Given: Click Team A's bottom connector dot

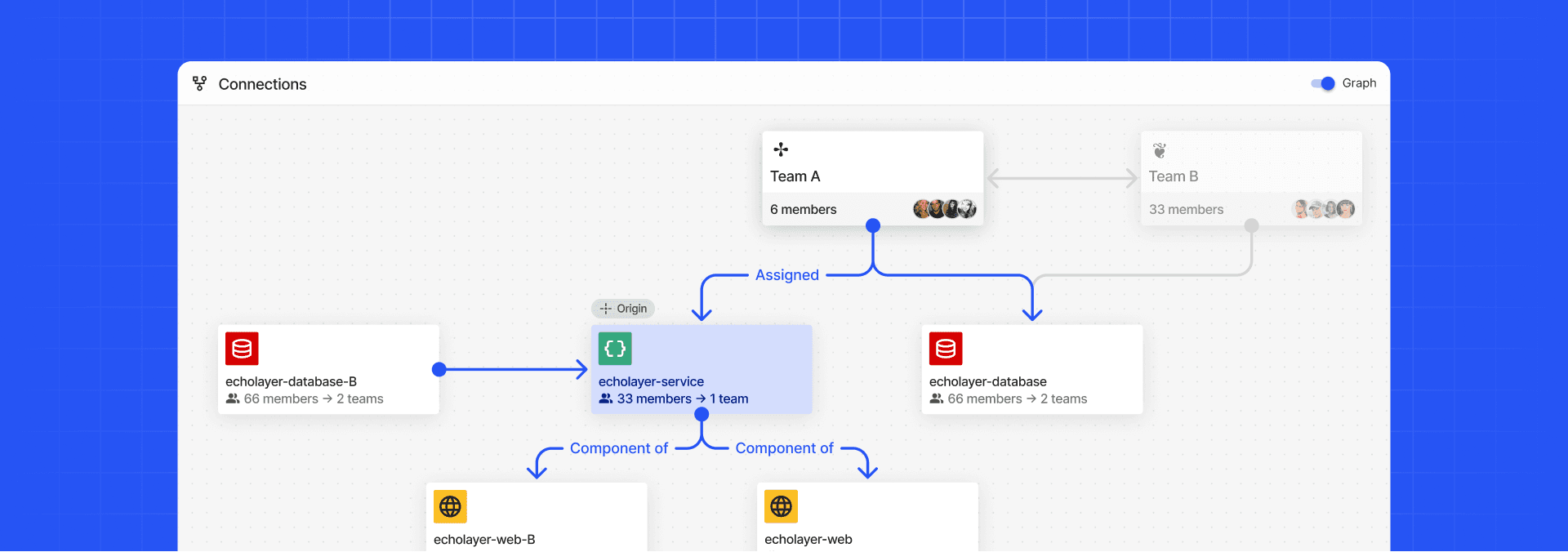Looking at the screenshot, I should click(873, 225).
